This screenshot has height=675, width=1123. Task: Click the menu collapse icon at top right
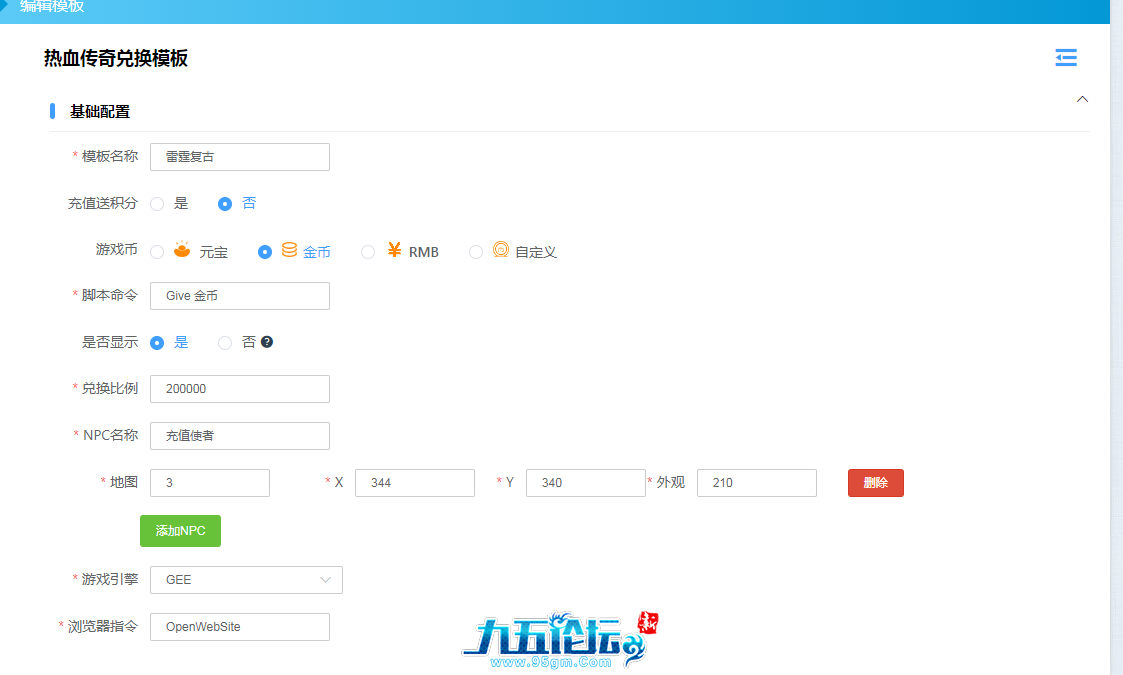(x=1066, y=58)
